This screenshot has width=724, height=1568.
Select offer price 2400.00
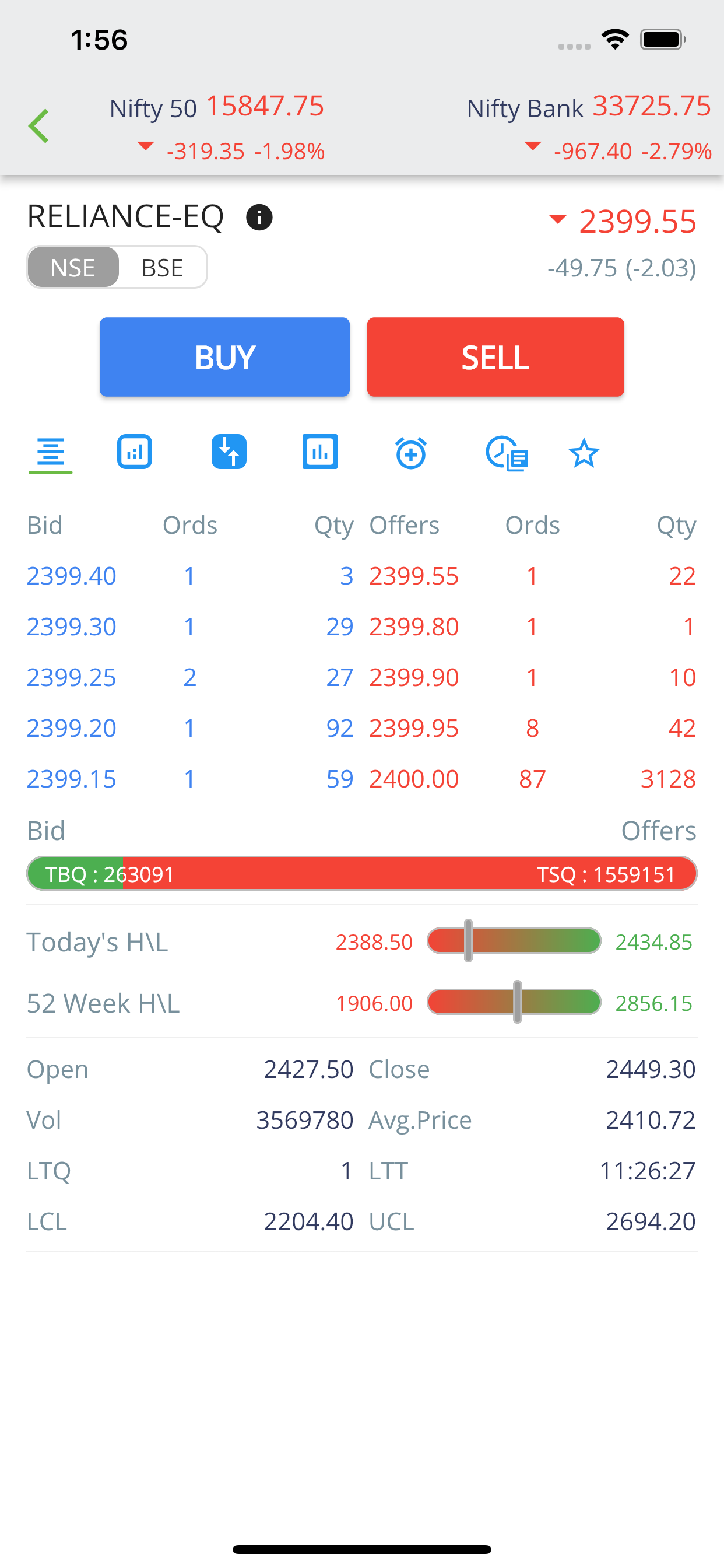(x=414, y=779)
